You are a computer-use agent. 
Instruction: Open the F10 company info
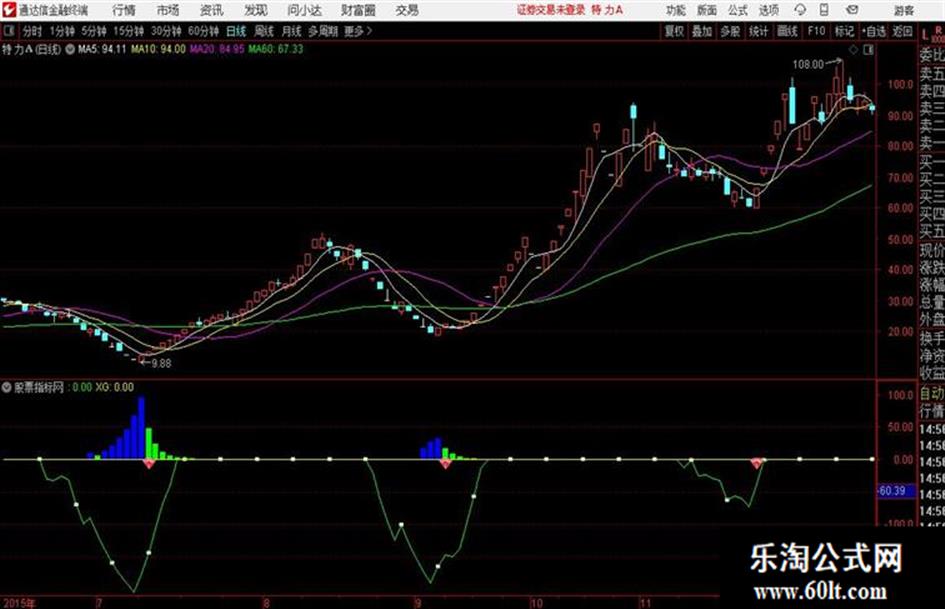816,31
